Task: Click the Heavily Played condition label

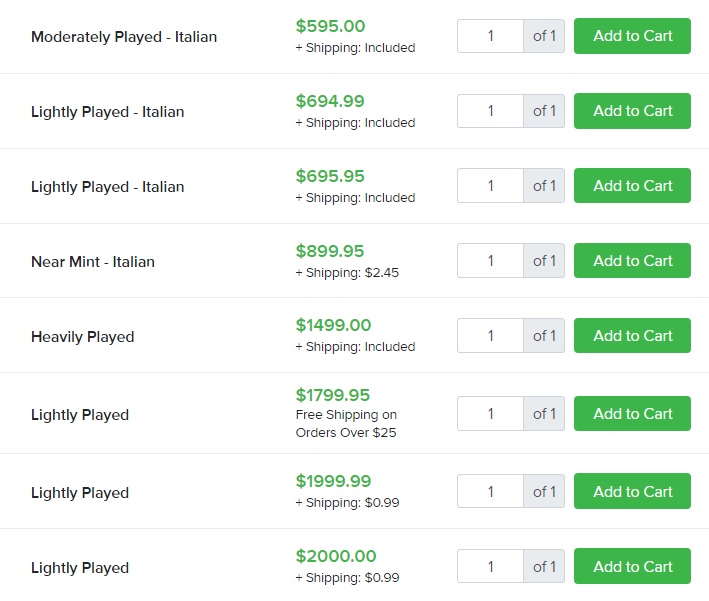Action: click(x=82, y=337)
